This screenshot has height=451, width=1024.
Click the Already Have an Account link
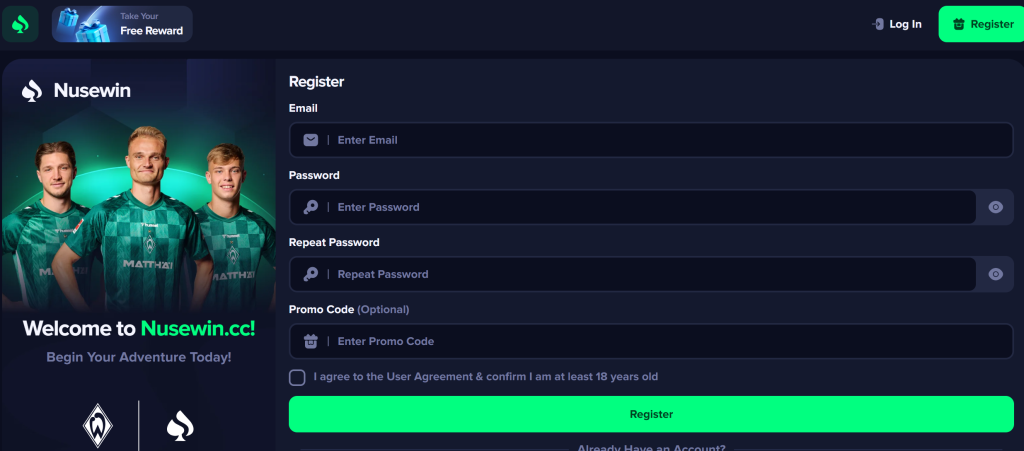(651, 447)
